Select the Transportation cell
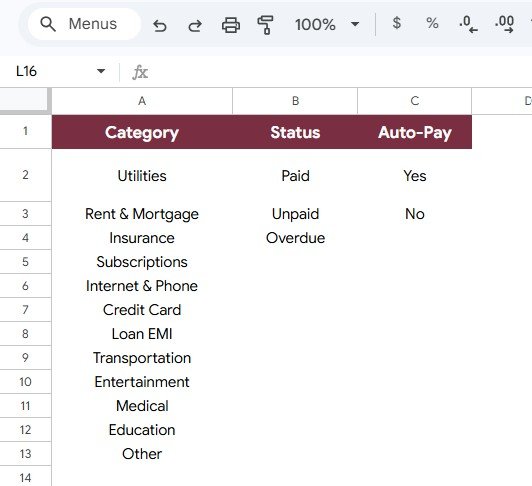Screen dimensions: 532x486 (x=142, y=358)
